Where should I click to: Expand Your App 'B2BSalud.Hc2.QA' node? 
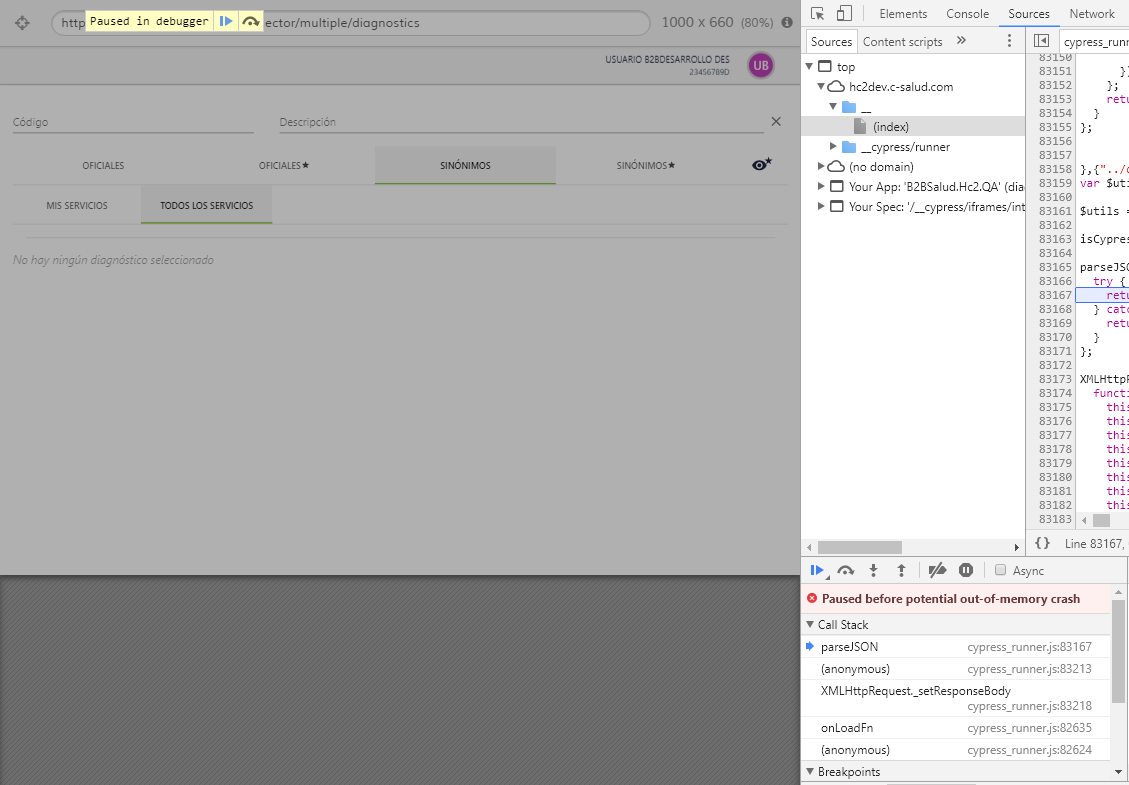pos(820,186)
